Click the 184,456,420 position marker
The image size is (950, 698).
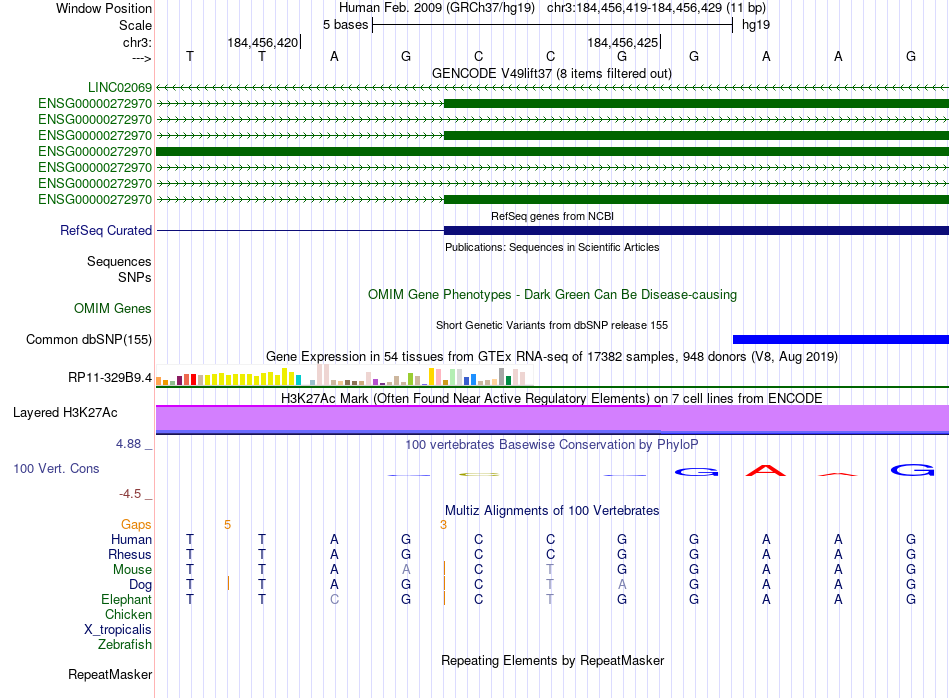tap(264, 42)
